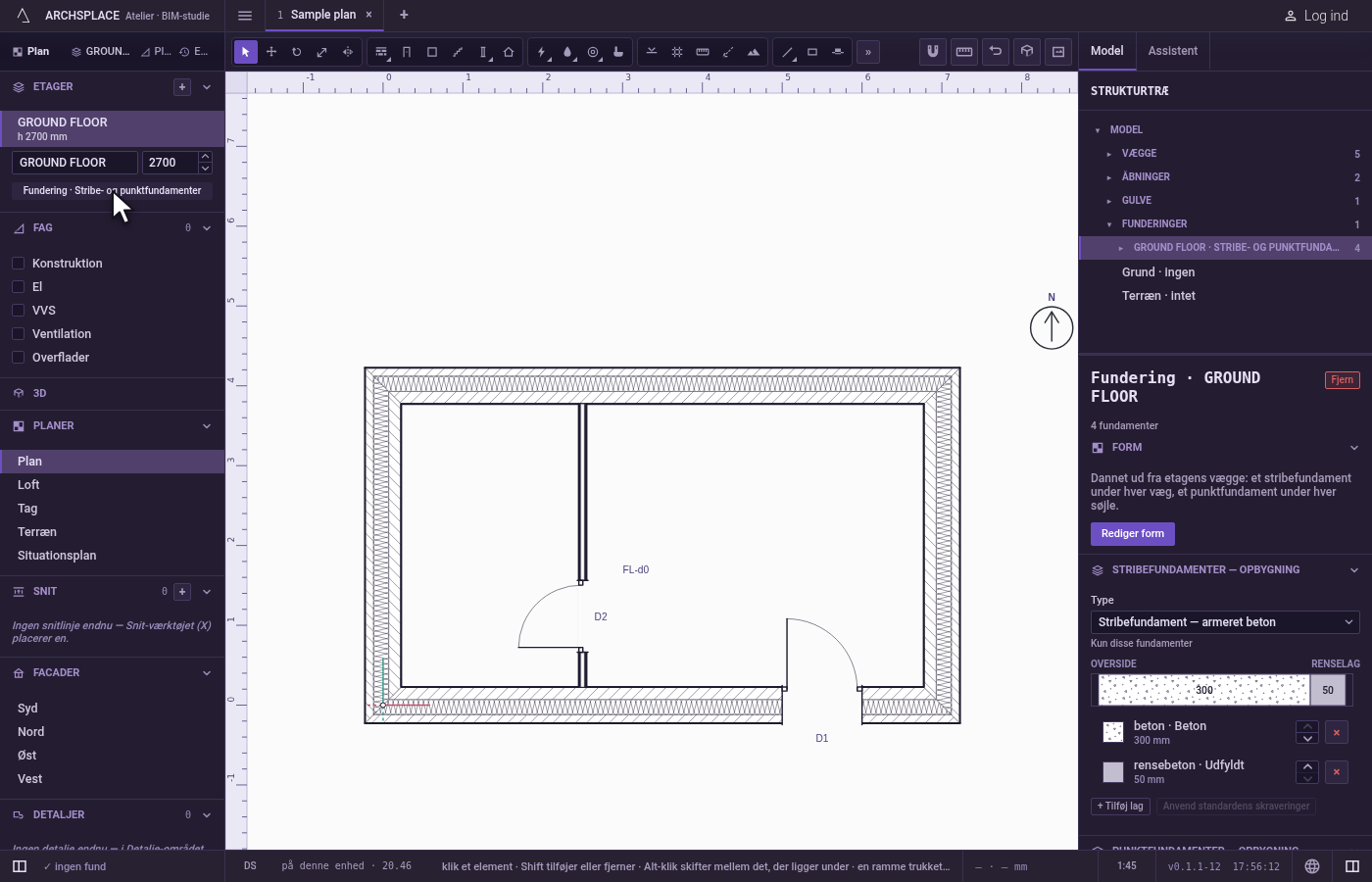Switch to the Model tab

(x=1107, y=51)
